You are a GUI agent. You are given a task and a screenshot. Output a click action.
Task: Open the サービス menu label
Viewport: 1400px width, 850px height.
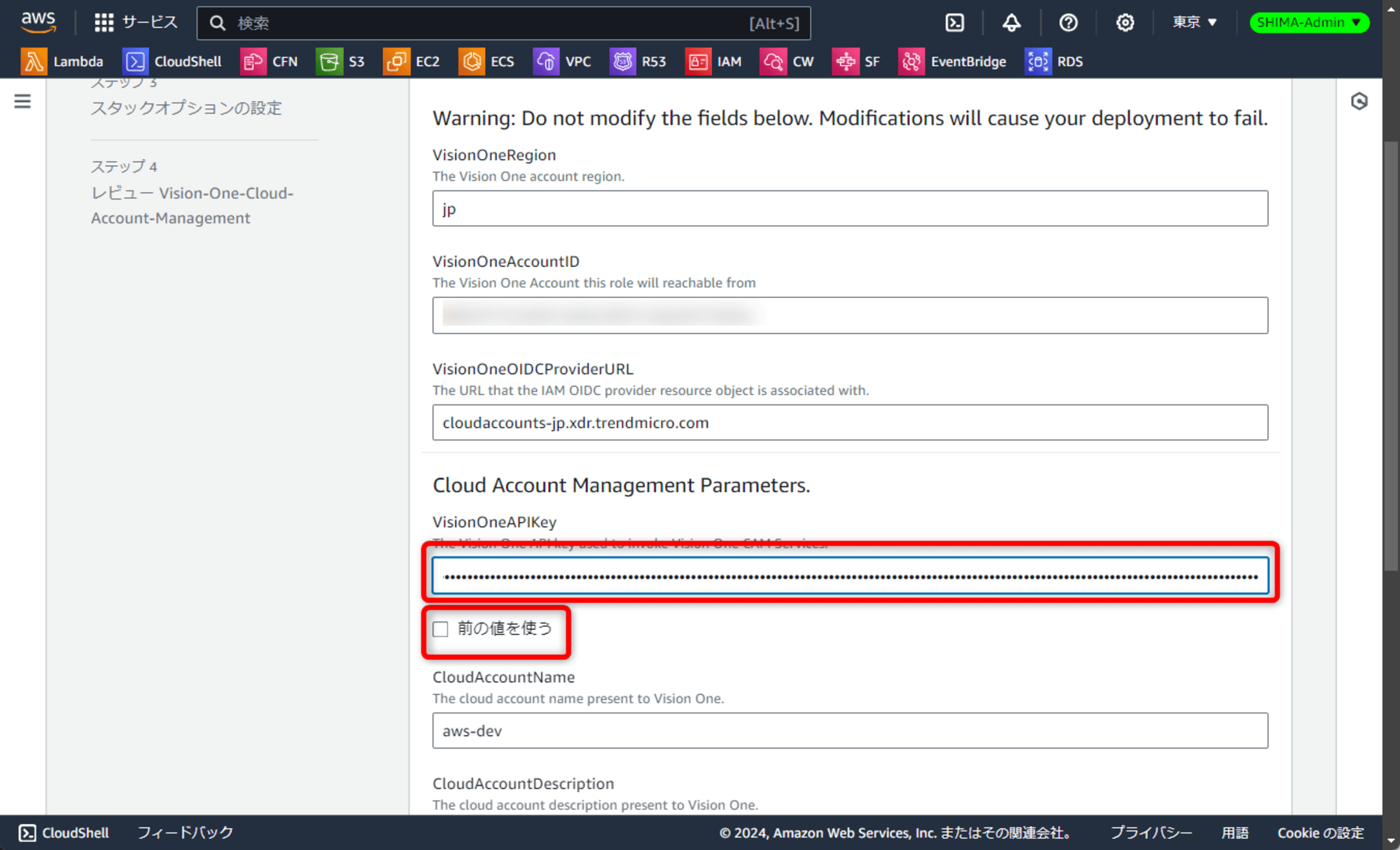150,23
